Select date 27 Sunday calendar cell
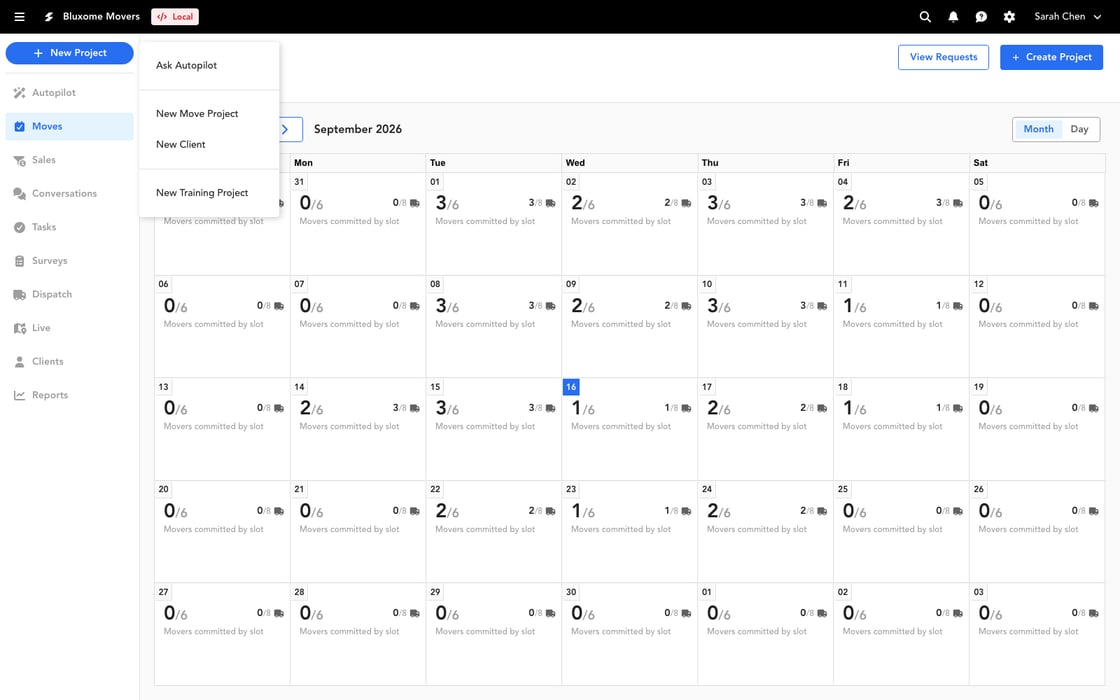This screenshot has height=700, width=1120. tap(222, 634)
